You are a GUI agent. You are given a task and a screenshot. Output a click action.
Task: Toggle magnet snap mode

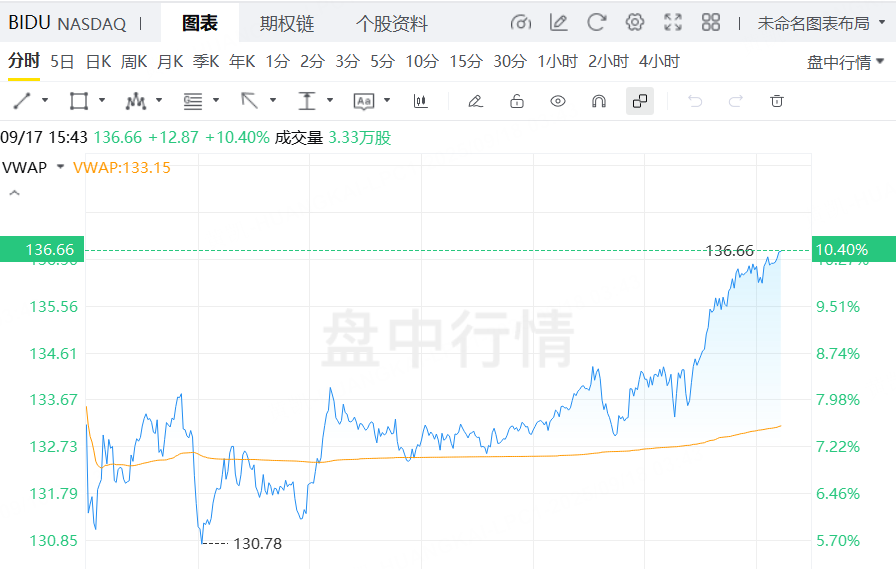click(x=599, y=101)
